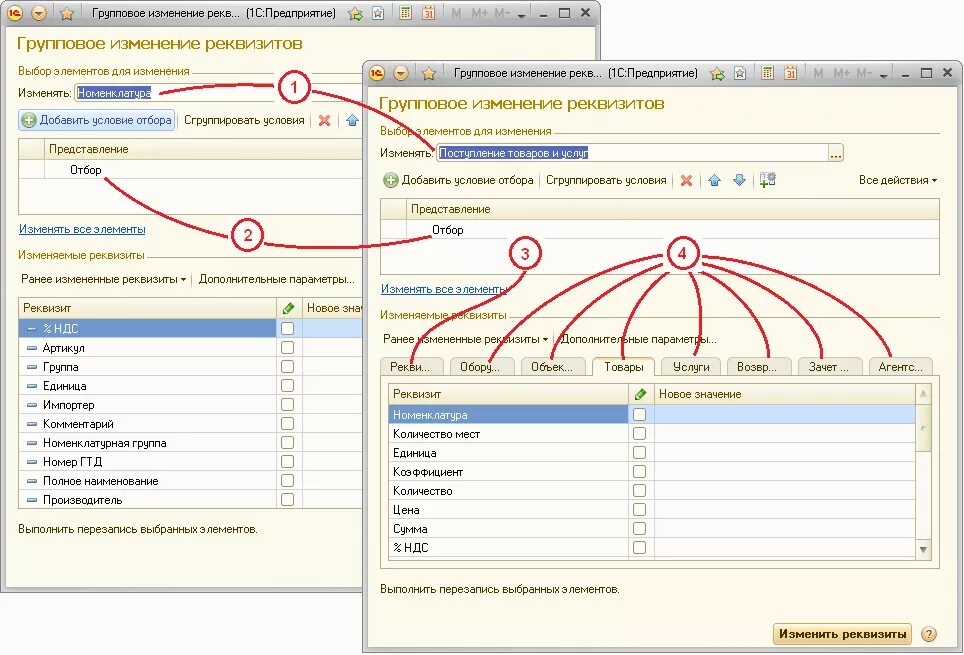The width and height of the screenshot is (964, 655).
Task: Check the Импортер checkbox in the back window
Action: (x=287, y=405)
